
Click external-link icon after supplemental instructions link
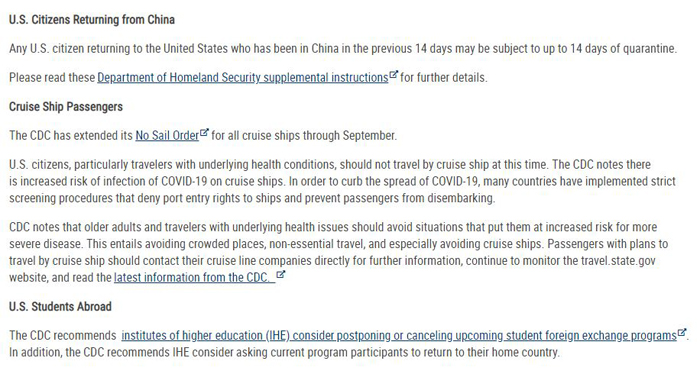pyautogui.click(x=393, y=74)
